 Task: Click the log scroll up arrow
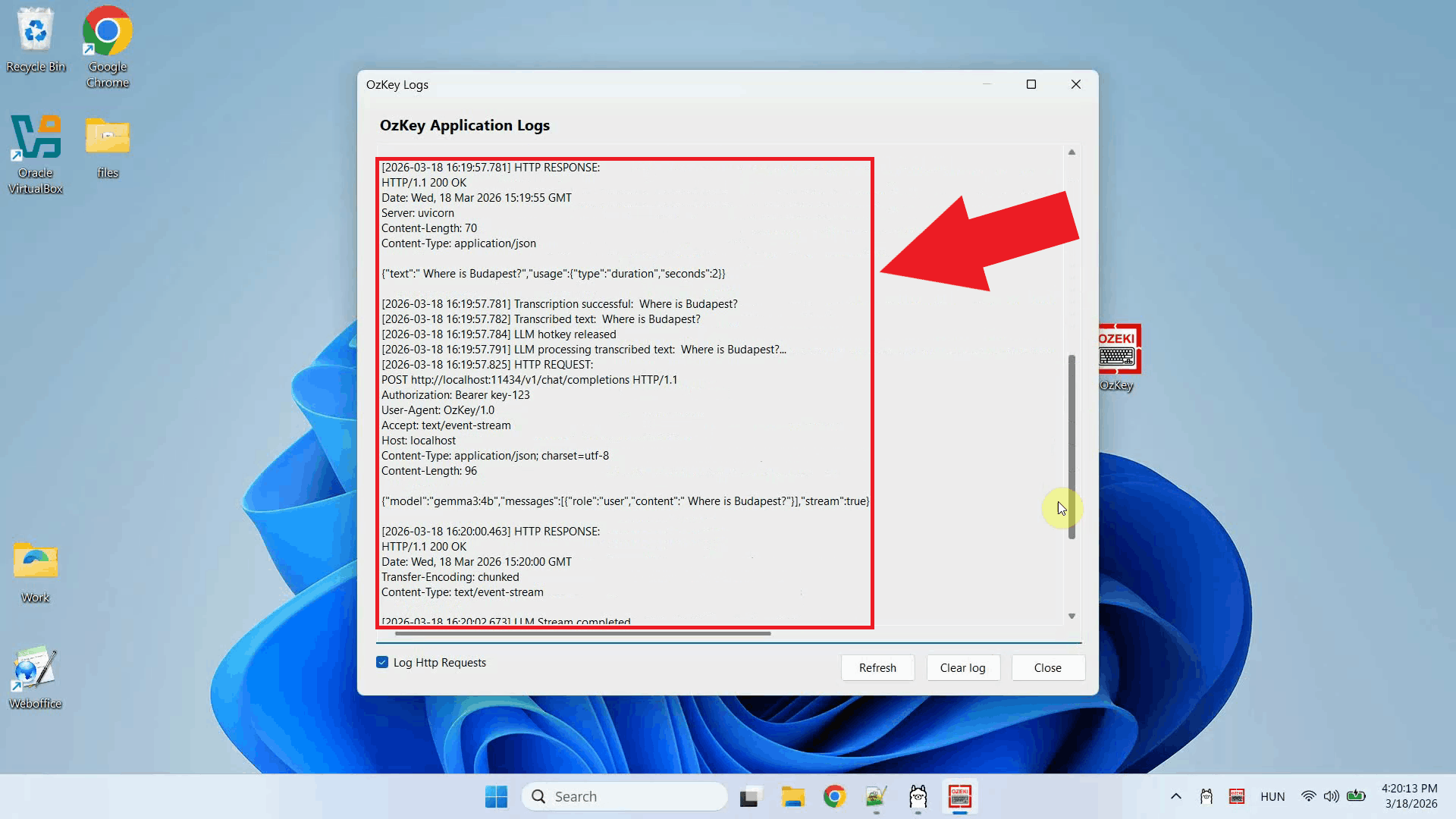coord(1072,152)
